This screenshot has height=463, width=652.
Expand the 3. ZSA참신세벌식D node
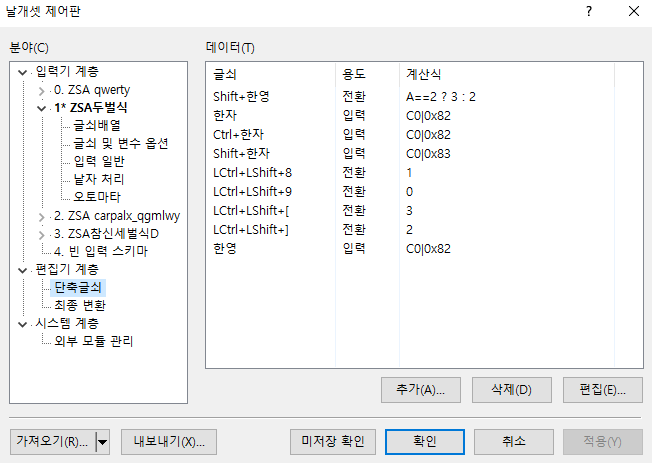(42, 233)
